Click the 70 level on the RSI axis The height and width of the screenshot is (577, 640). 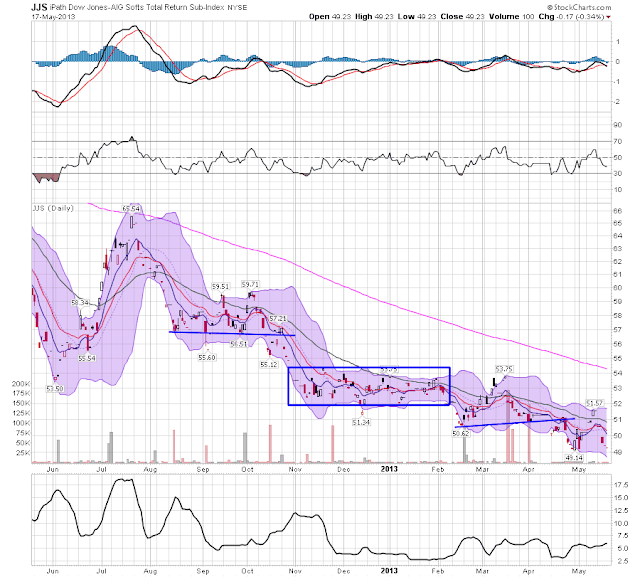coord(618,142)
